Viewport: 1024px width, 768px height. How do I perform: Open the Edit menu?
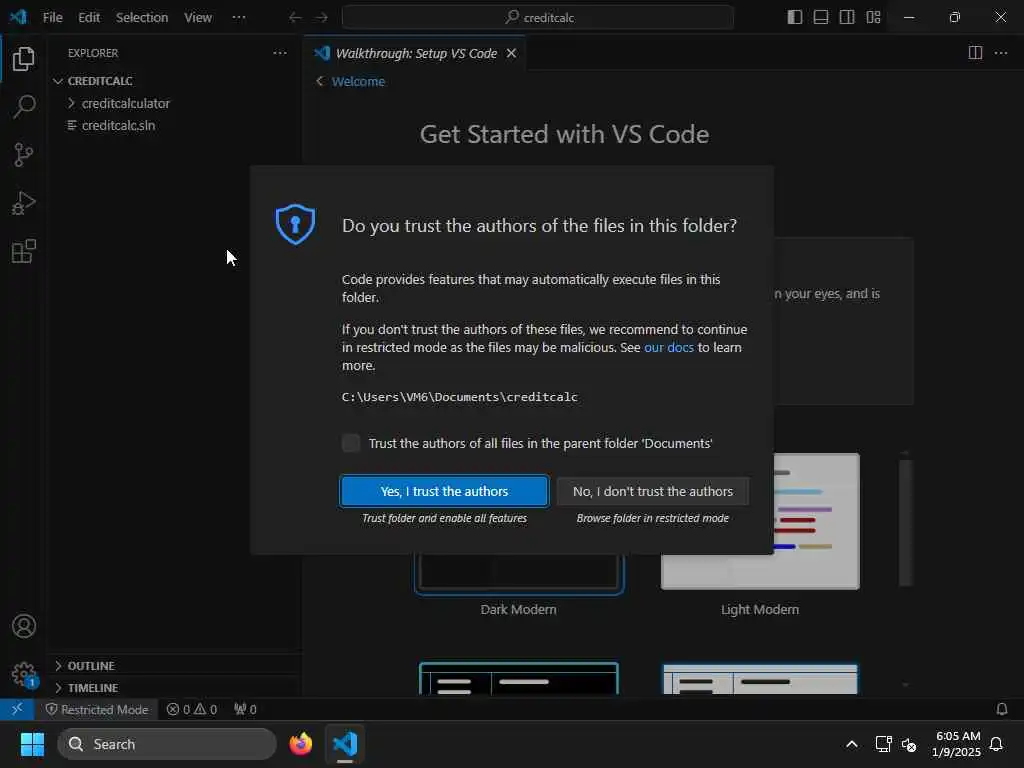89,18
